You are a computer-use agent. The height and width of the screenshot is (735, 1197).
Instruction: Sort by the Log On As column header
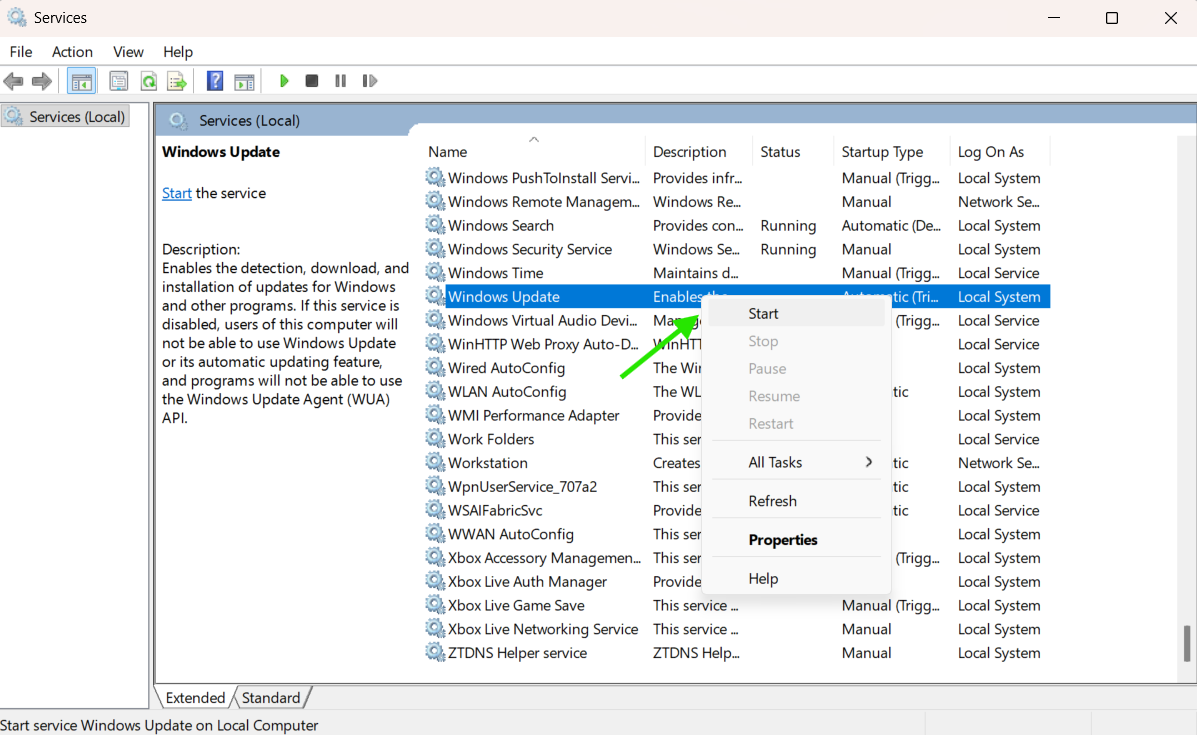click(x=999, y=152)
